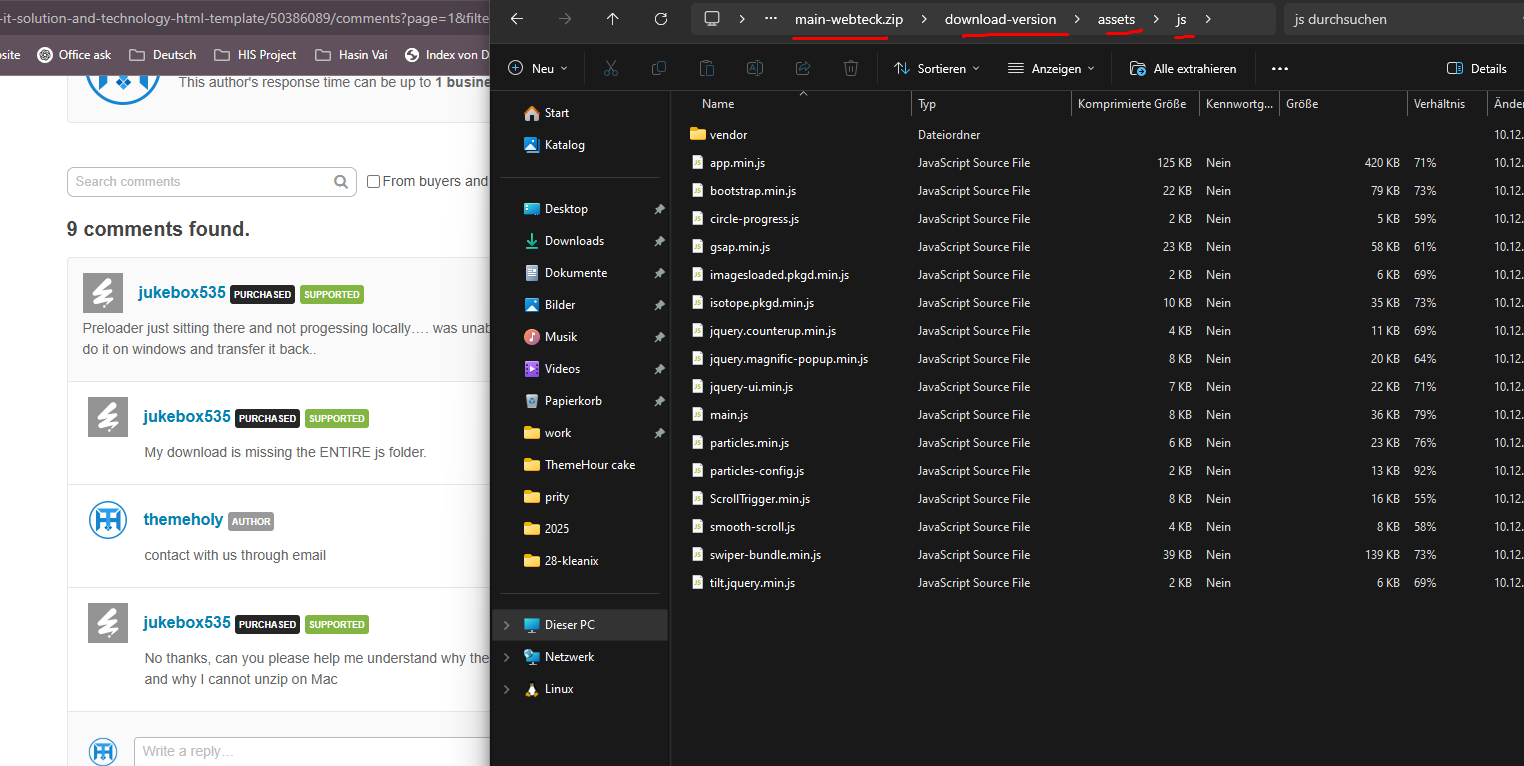Open the three-dots more options menu
Image resolution: width=1524 pixels, height=766 pixels.
point(1280,68)
